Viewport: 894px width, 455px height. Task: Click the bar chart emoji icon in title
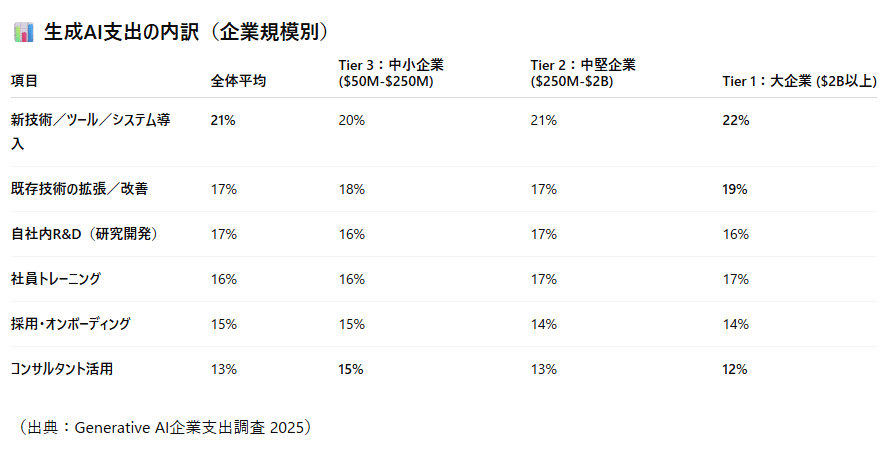(x=24, y=33)
